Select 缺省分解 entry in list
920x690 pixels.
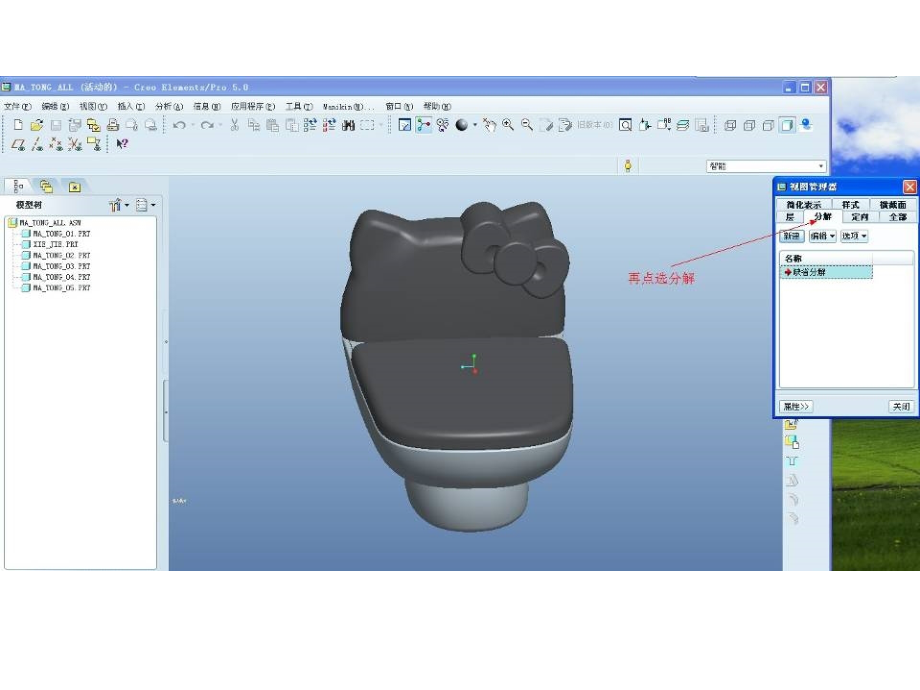(826, 272)
